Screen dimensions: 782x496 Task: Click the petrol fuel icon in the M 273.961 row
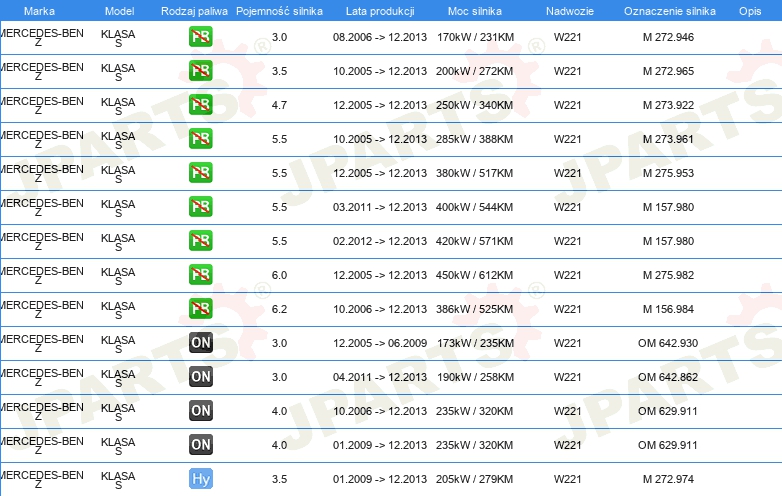tap(200, 139)
